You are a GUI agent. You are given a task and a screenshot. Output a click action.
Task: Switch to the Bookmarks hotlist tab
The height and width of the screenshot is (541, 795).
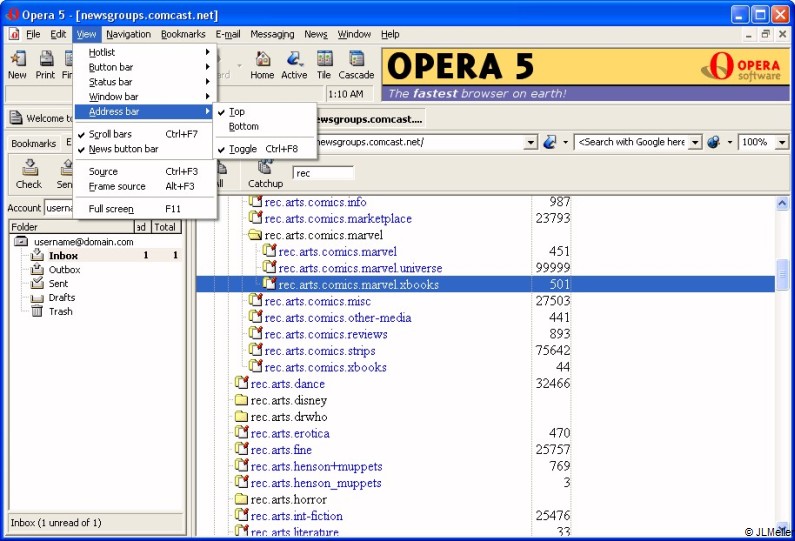(33, 143)
